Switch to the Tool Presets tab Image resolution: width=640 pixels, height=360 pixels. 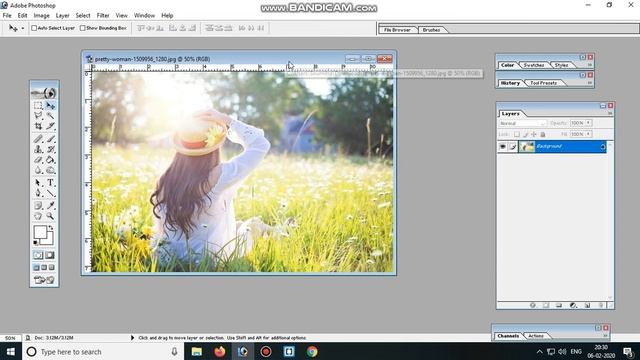[543, 83]
